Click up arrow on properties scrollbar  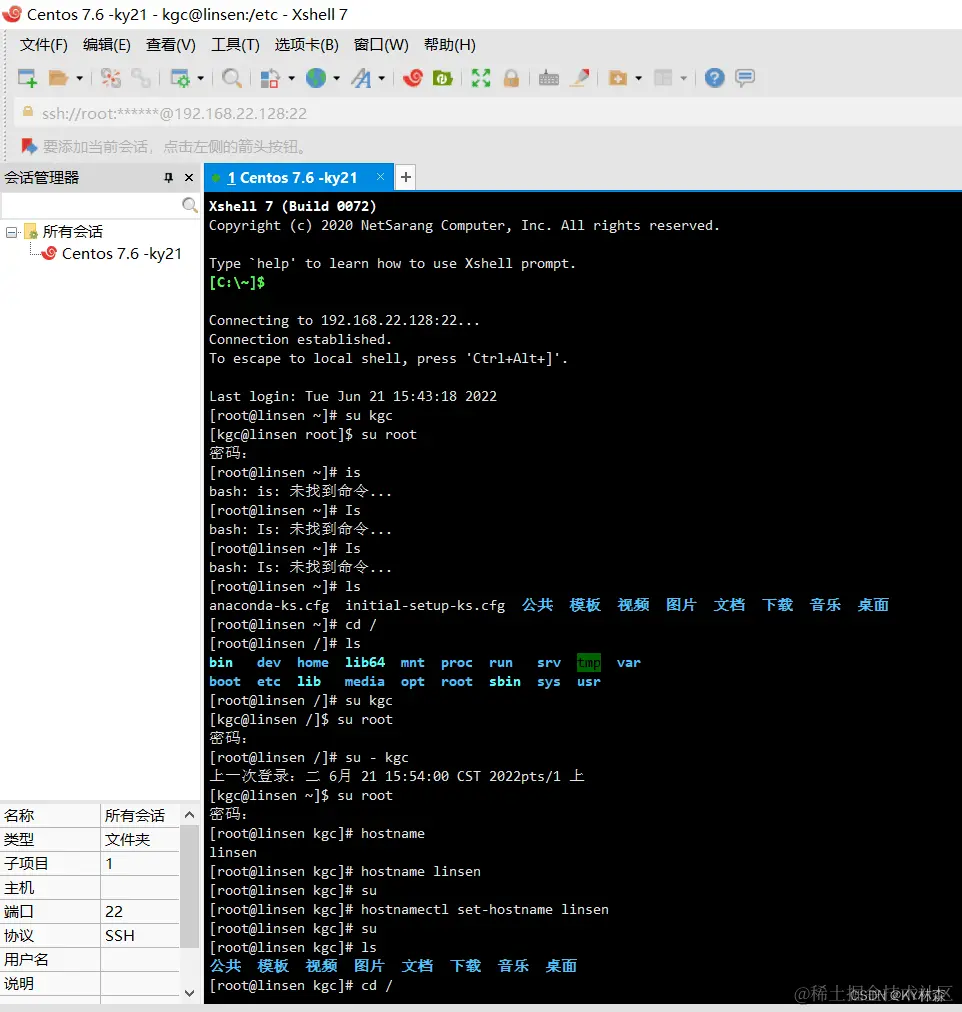189,815
